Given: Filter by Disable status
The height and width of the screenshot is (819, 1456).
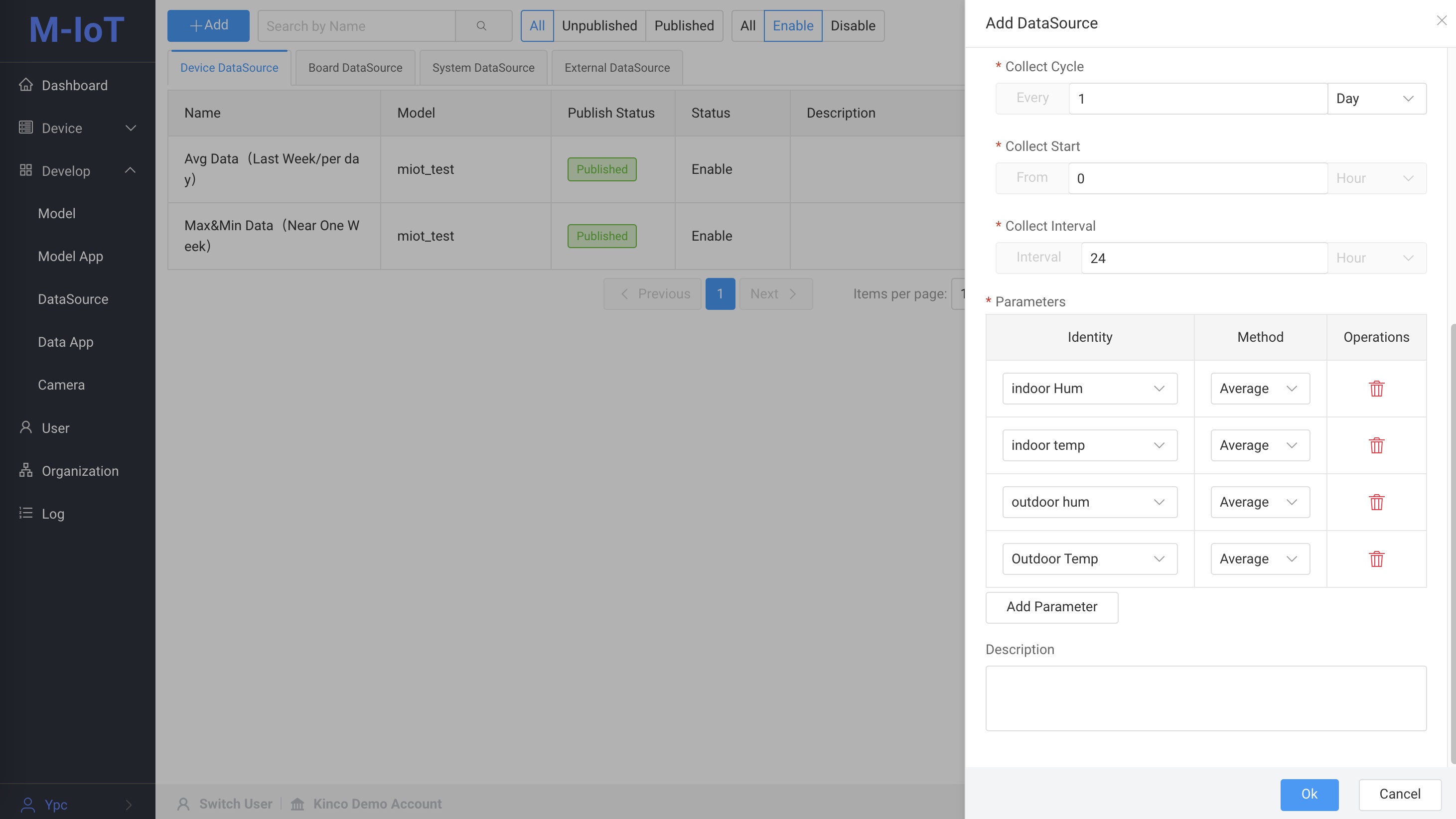Looking at the screenshot, I should pos(853,26).
